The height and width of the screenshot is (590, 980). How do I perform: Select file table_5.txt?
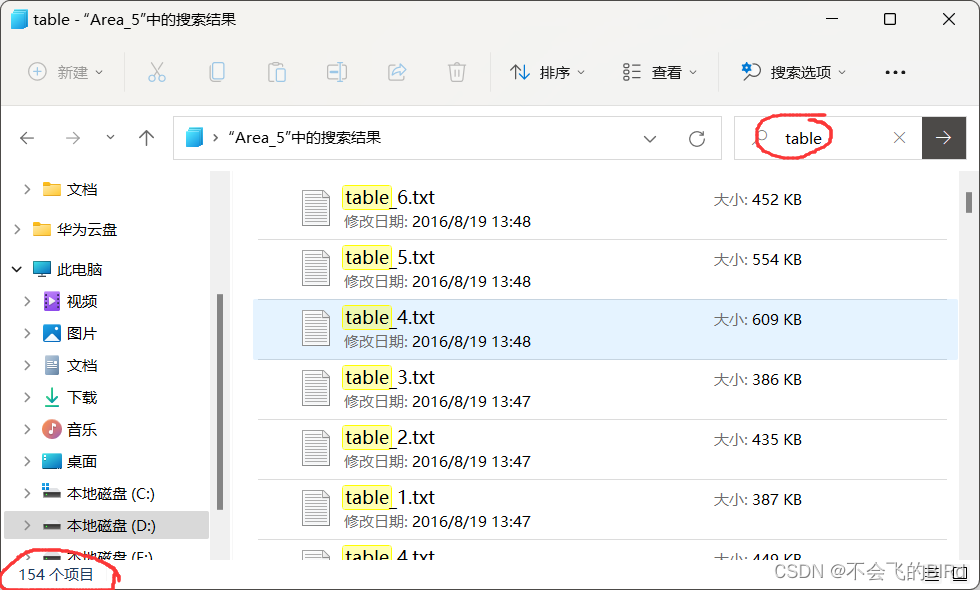(602, 269)
